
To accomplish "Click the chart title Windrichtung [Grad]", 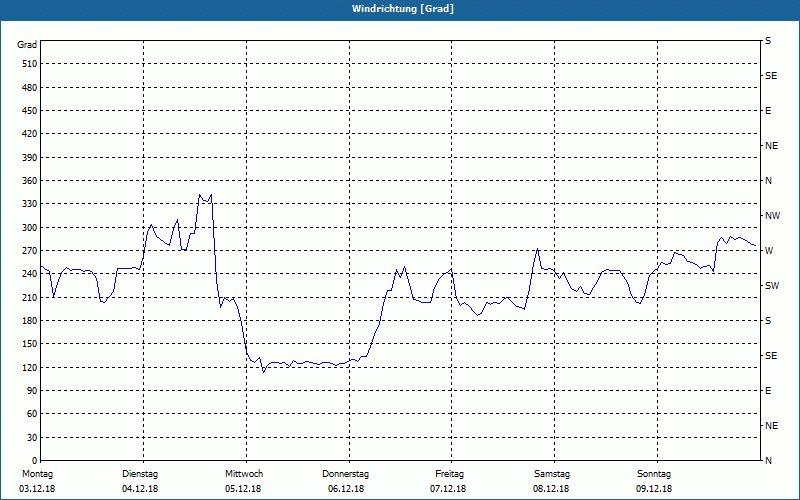I will click(403, 9).
